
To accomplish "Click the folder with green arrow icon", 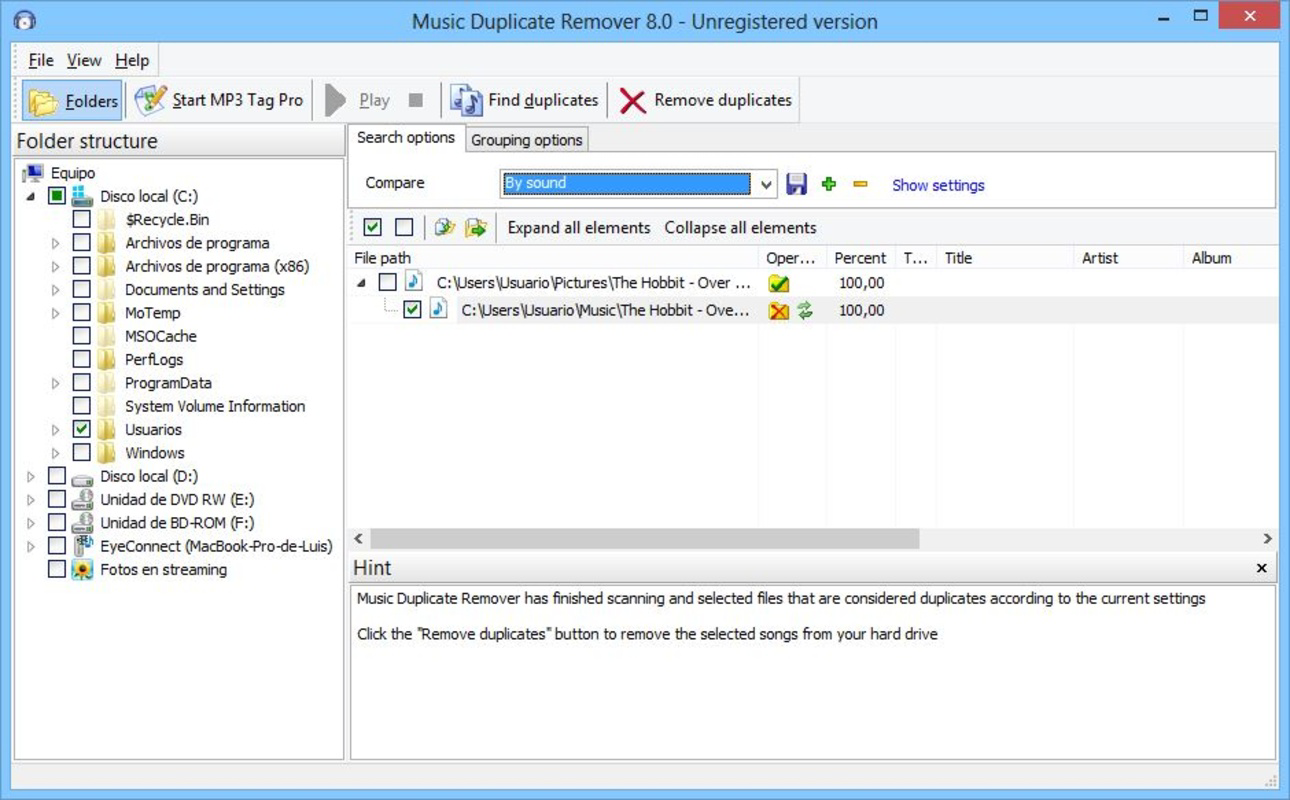I will pos(476,228).
